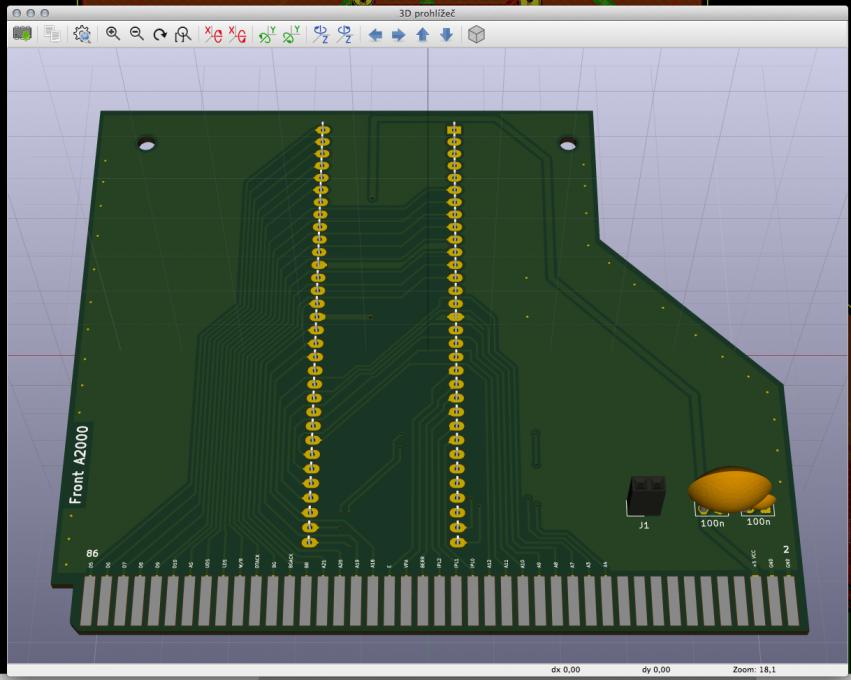Move the board down with the arrow
Screen dimensions: 851x680
coord(446,34)
